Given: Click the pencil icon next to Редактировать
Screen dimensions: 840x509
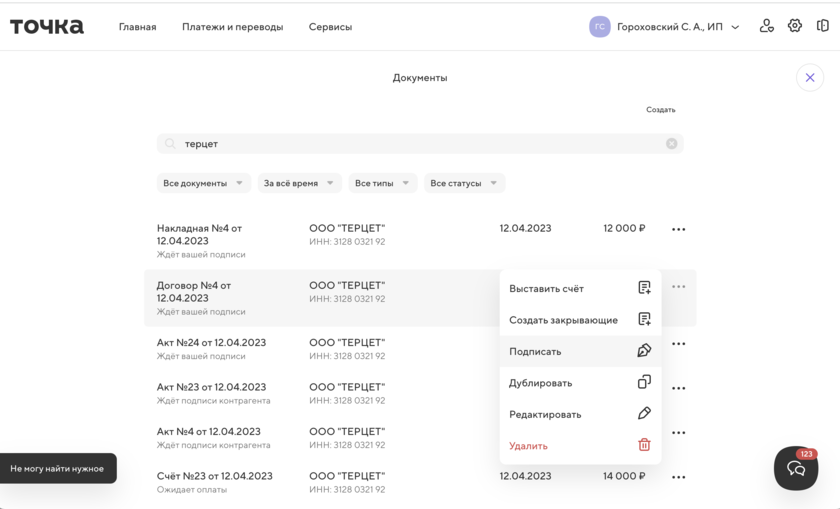Looking at the screenshot, I should [644, 414].
